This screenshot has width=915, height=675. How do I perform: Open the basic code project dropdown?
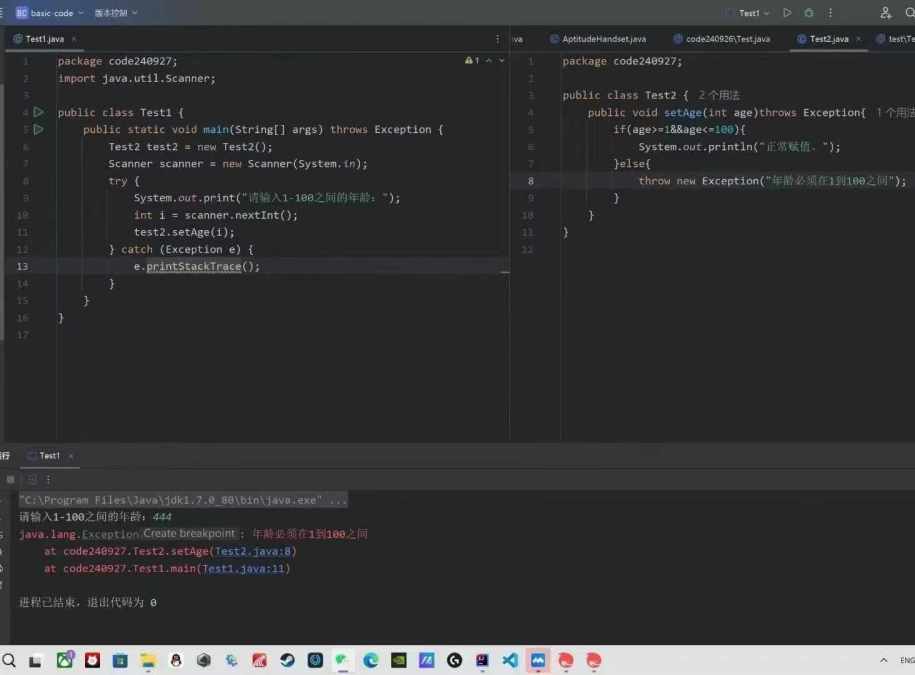tap(50, 12)
